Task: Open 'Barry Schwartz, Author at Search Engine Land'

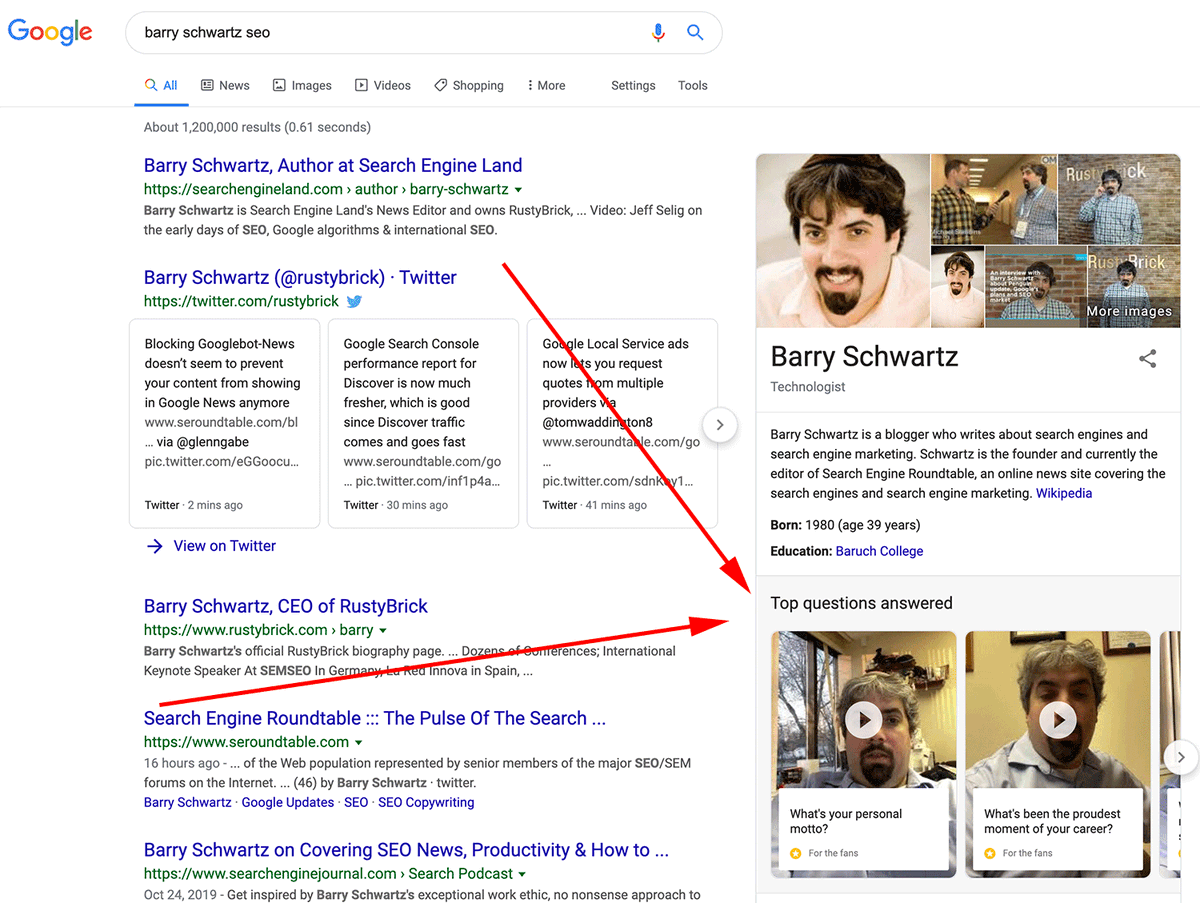Action: click(333, 166)
